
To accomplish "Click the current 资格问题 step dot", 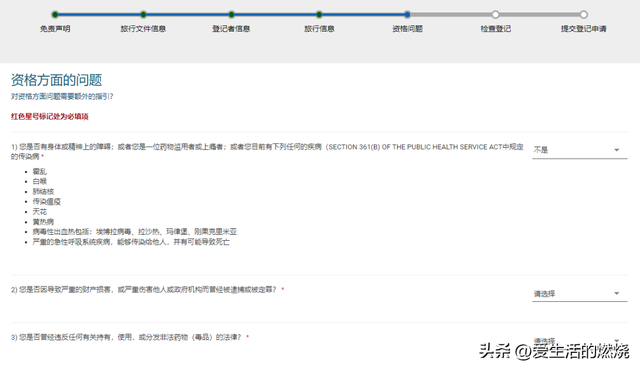I will pos(407,15).
